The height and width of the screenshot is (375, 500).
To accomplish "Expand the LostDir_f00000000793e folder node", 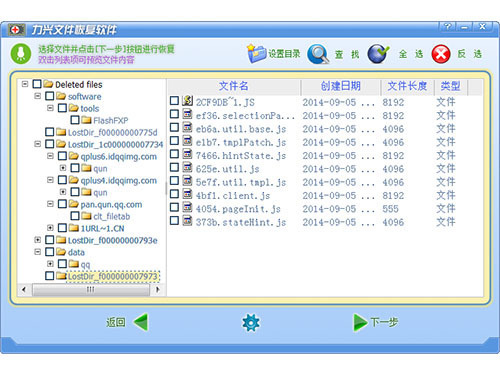I will click(x=38, y=240).
